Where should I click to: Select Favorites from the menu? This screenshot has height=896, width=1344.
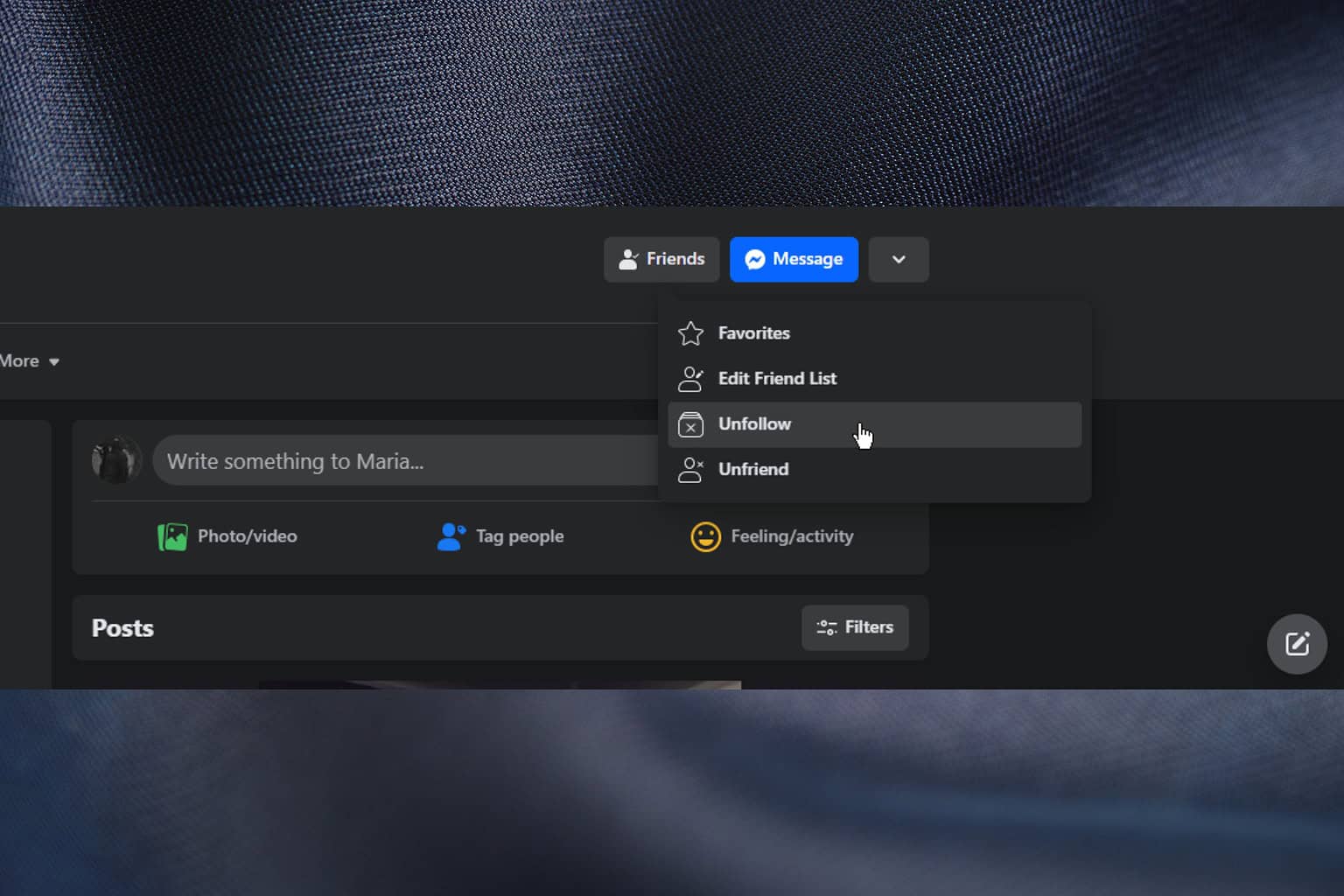[753, 333]
